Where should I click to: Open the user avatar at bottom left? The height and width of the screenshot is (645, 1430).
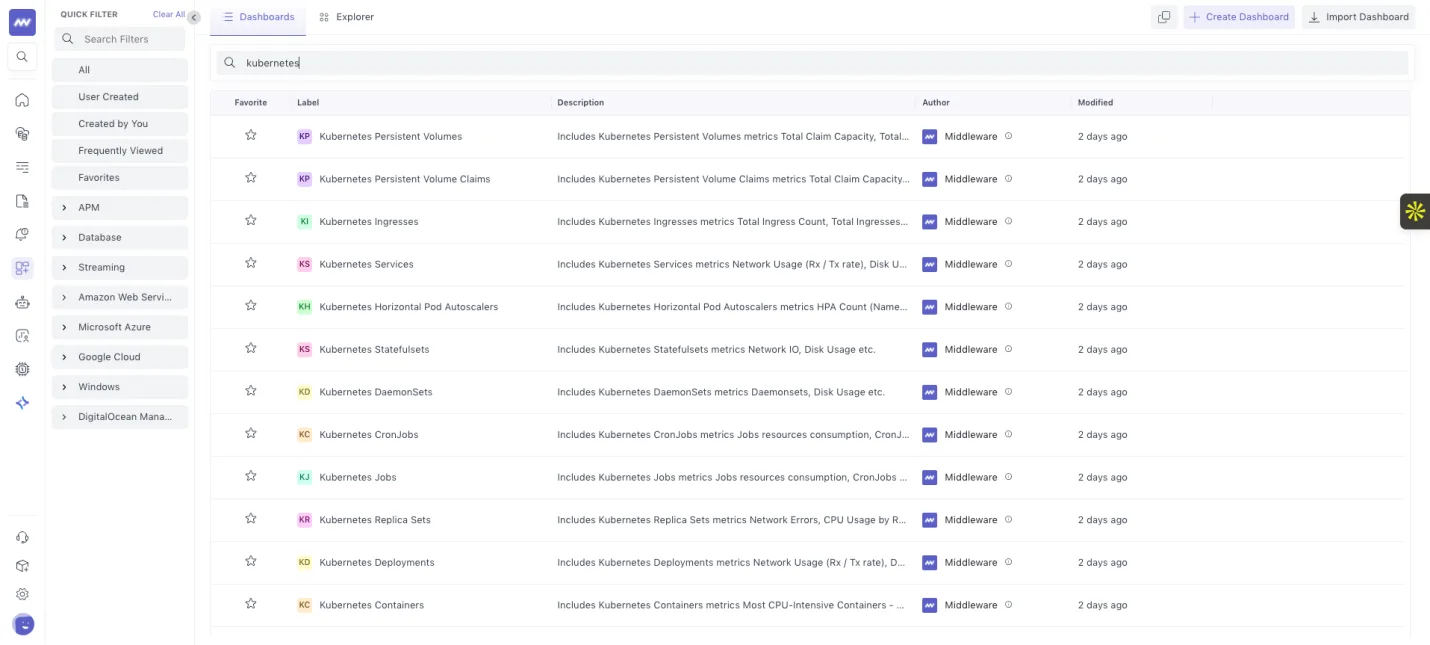pyautogui.click(x=23, y=625)
